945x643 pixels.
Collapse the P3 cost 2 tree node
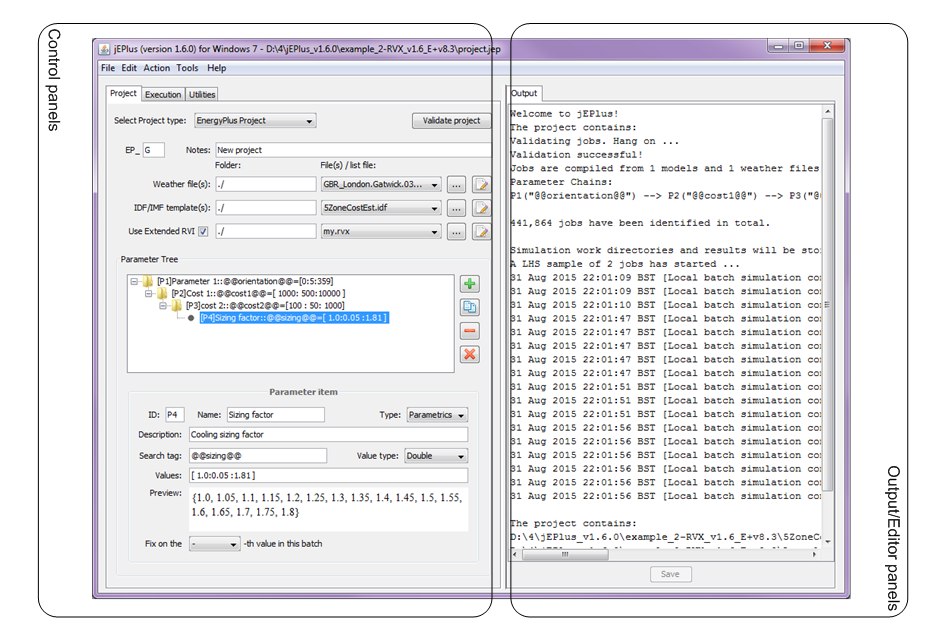click(x=163, y=306)
